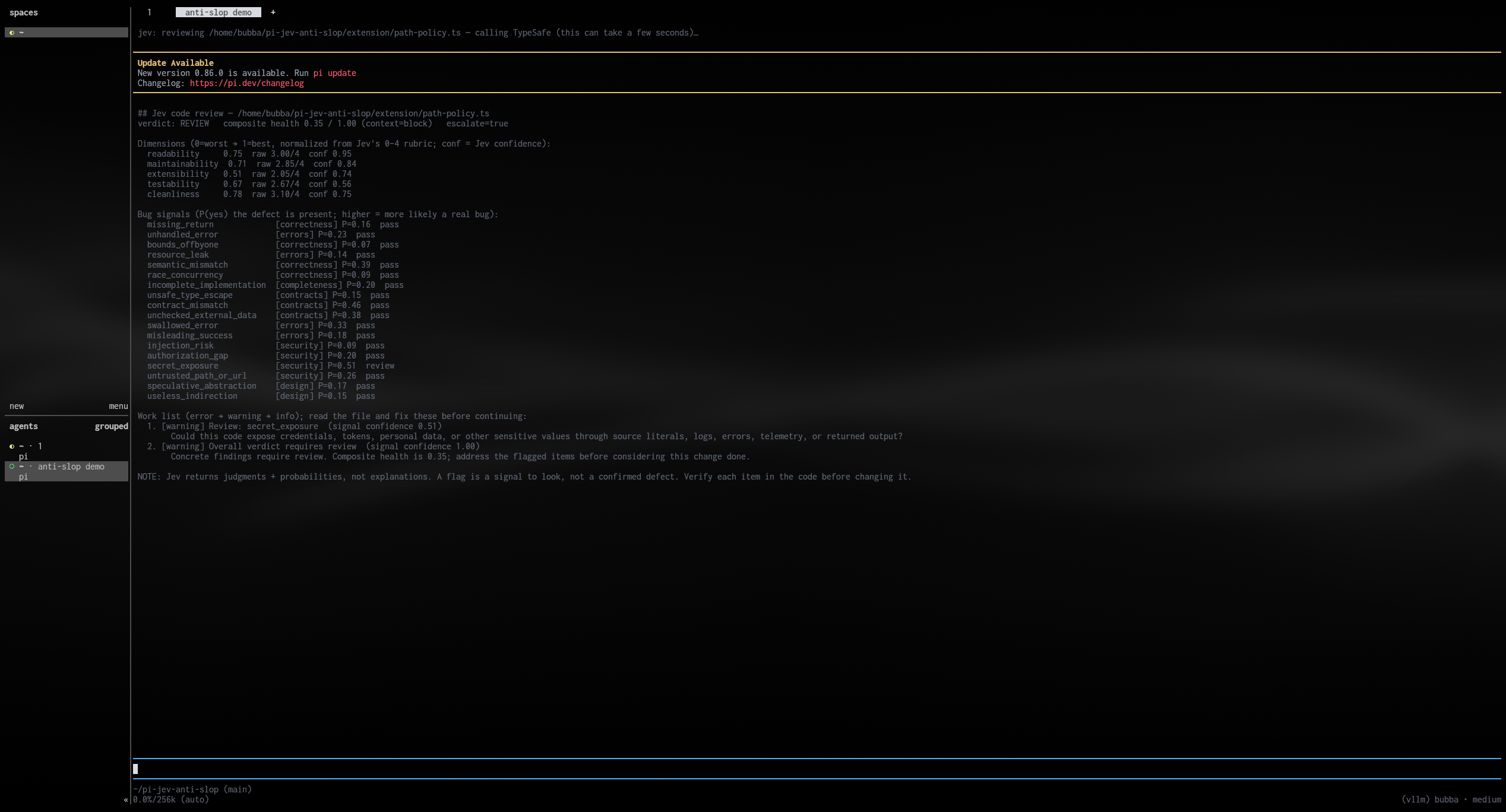Viewport: 1506px width, 812px height.
Task: Click work list item '1. [warning] Review: secret_exposure'
Action: (295, 426)
